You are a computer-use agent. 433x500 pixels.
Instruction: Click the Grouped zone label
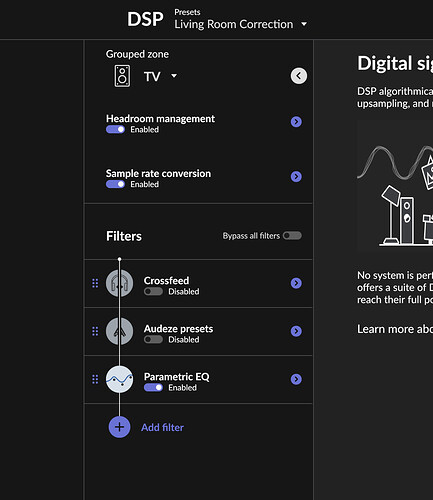[137, 54]
